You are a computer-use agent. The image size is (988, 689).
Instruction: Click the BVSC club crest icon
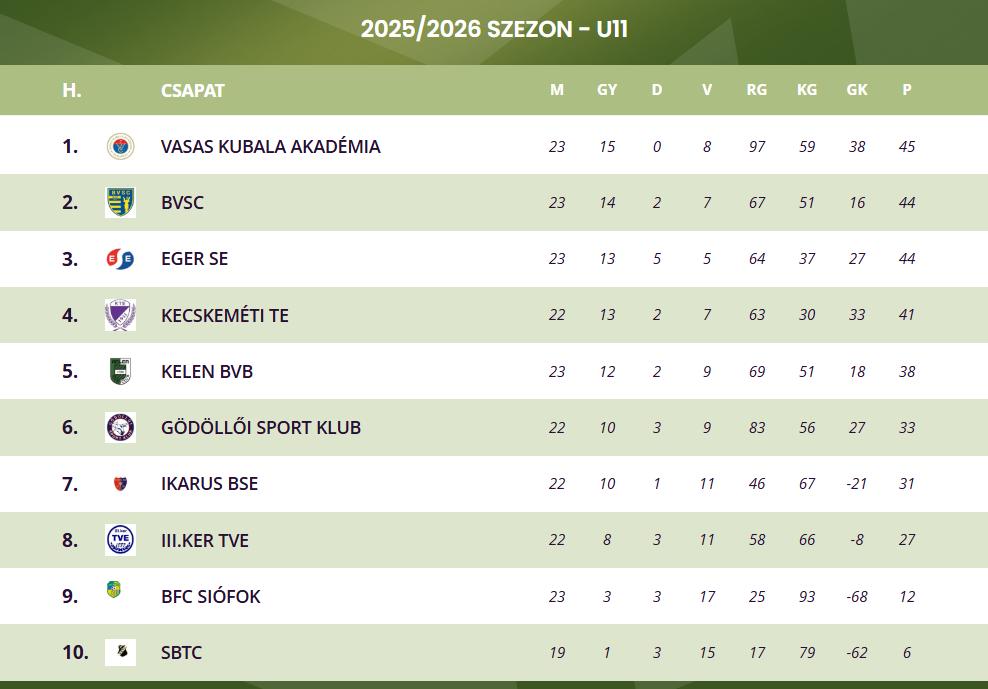pyautogui.click(x=120, y=203)
